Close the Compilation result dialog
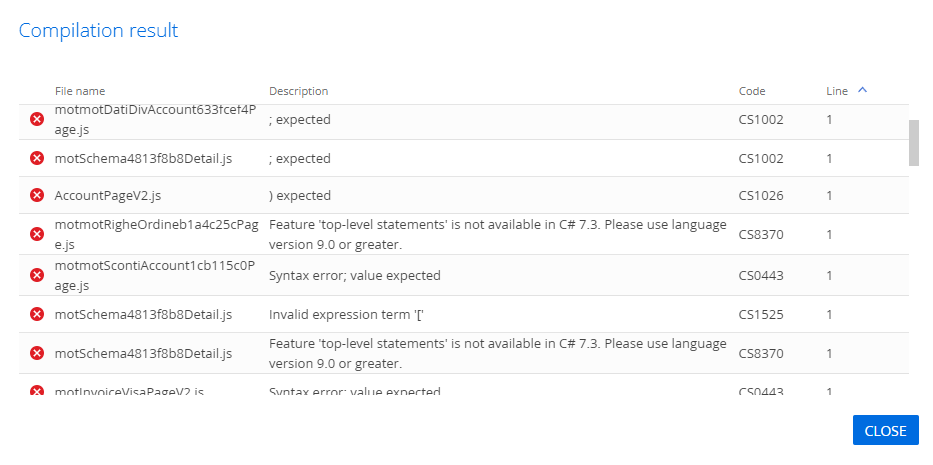 [885, 430]
